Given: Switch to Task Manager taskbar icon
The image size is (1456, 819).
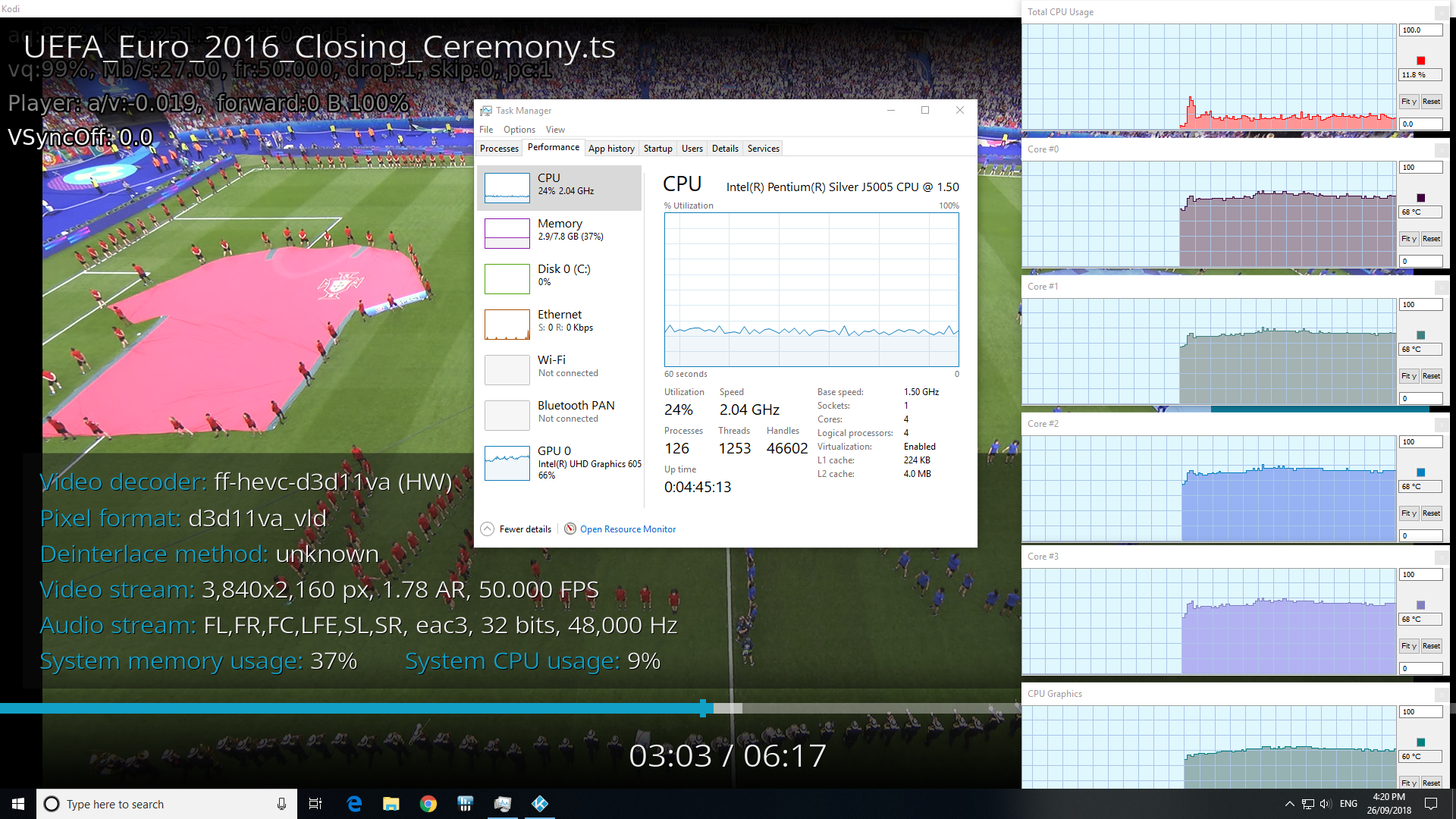Looking at the screenshot, I should coord(503,804).
